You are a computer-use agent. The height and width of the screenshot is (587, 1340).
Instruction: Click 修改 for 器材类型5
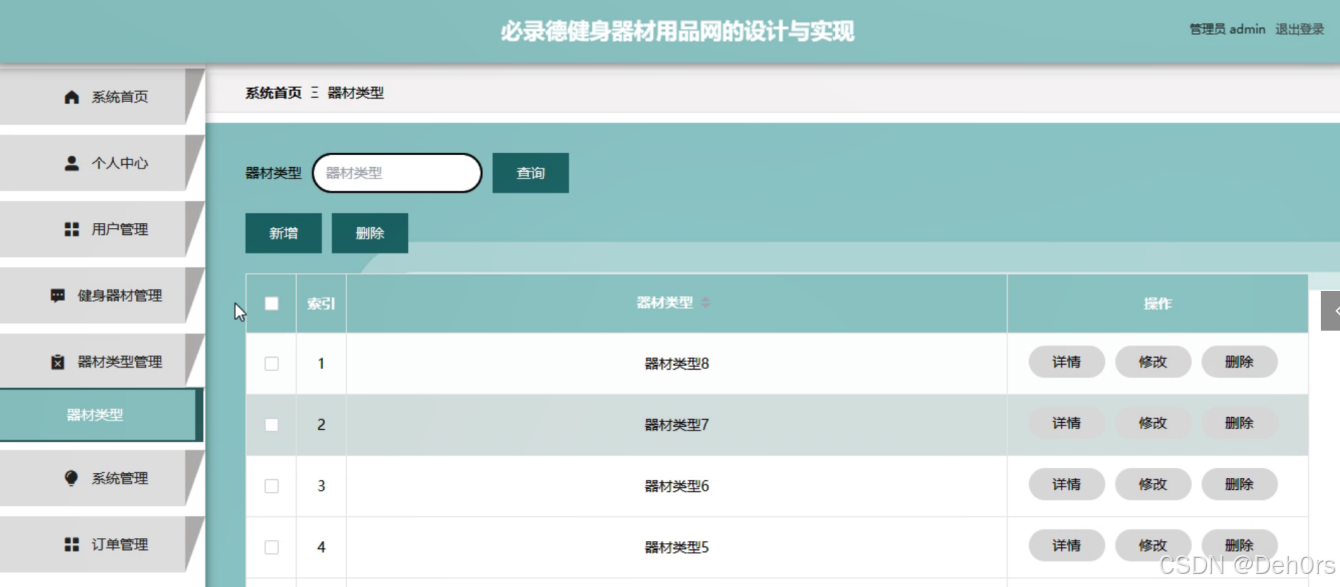(1153, 545)
